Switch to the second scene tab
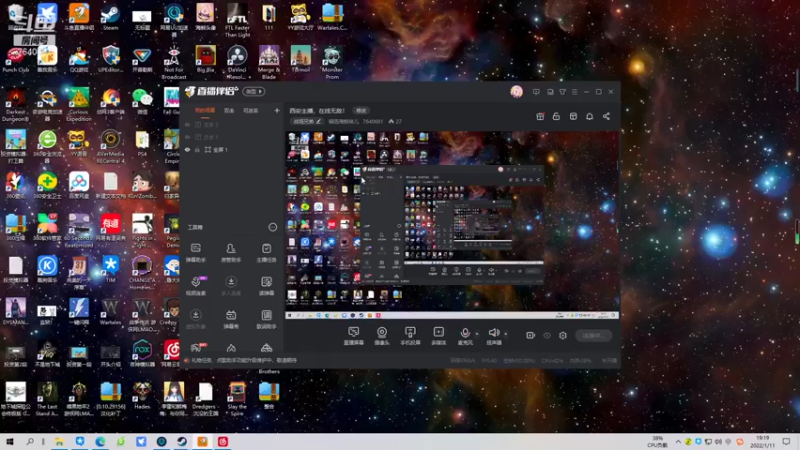800x450 pixels. pyautogui.click(x=229, y=111)
